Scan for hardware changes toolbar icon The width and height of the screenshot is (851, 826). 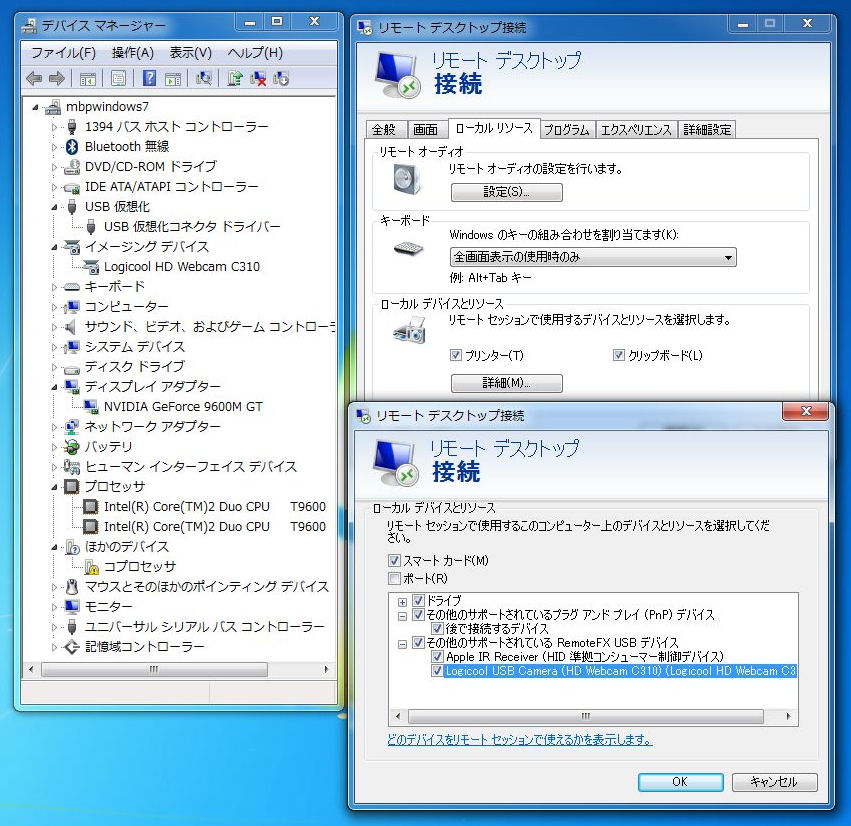tap(204, 79)
